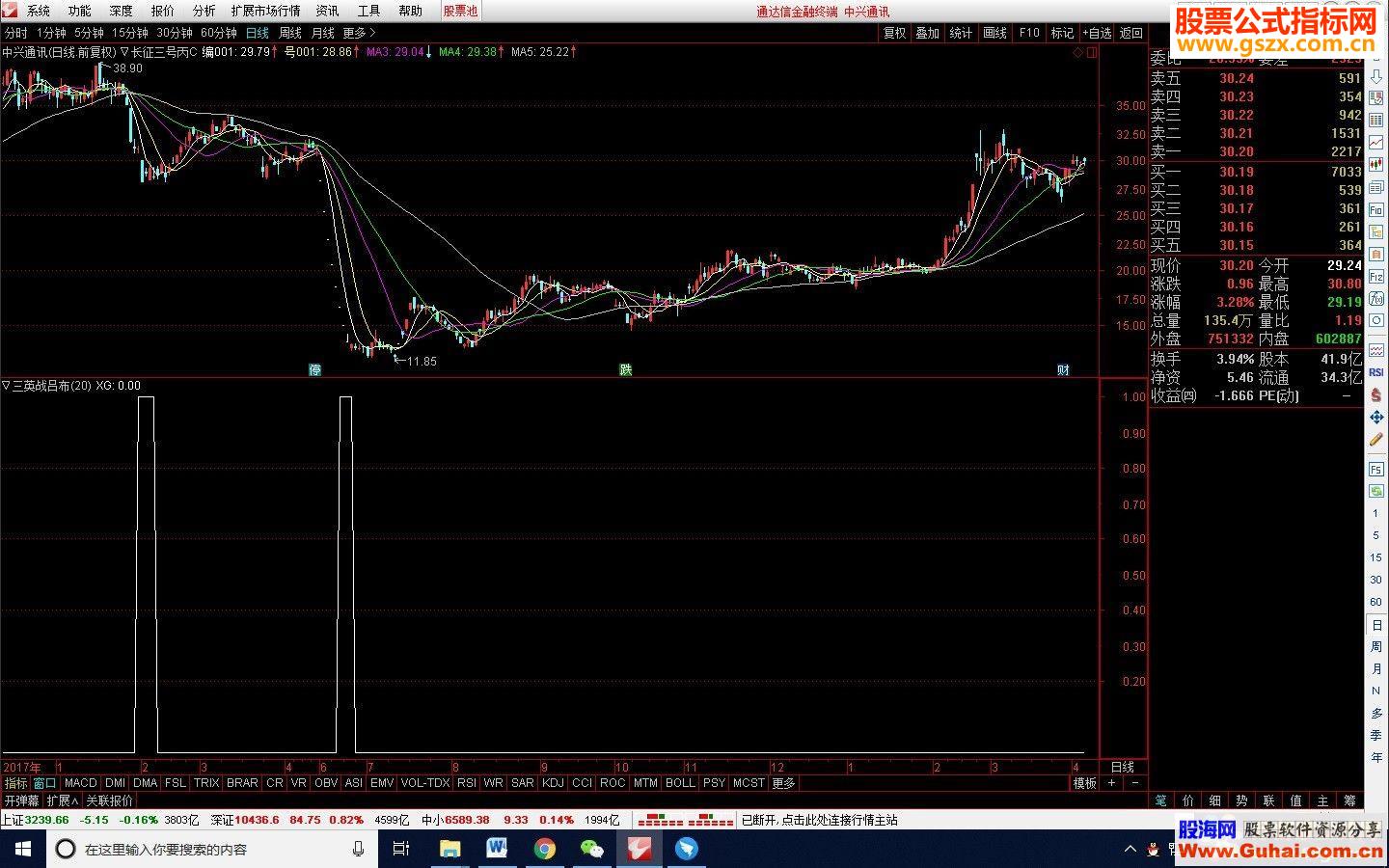
Task: Click the 画线 drawing button
Action: coord(995,33)
